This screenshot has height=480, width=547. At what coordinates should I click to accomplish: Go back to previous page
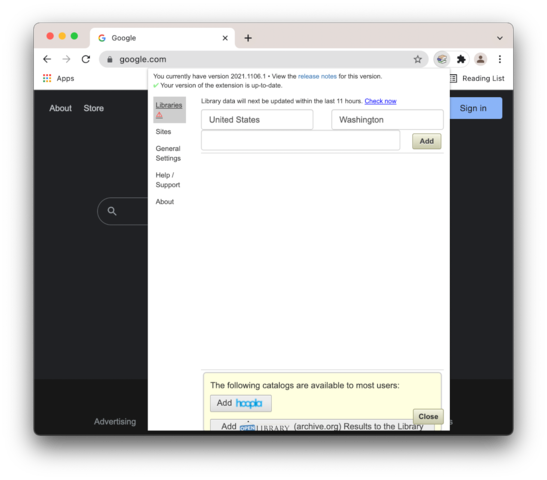click(x=47, y=59)
